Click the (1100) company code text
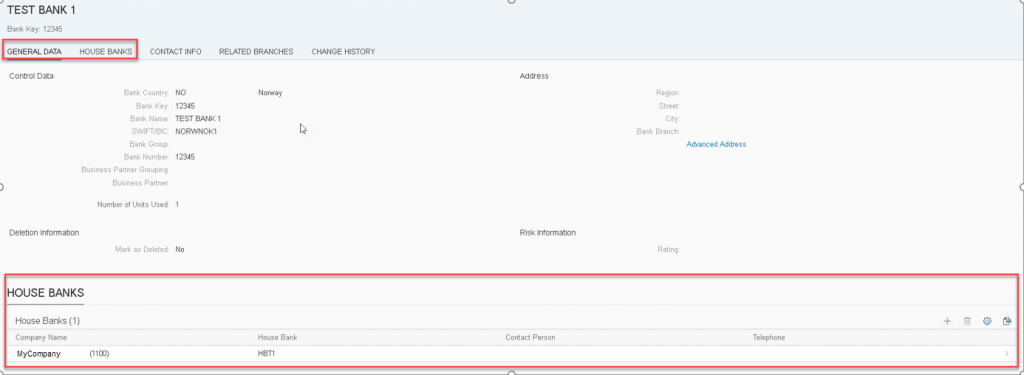 [99, 353]
